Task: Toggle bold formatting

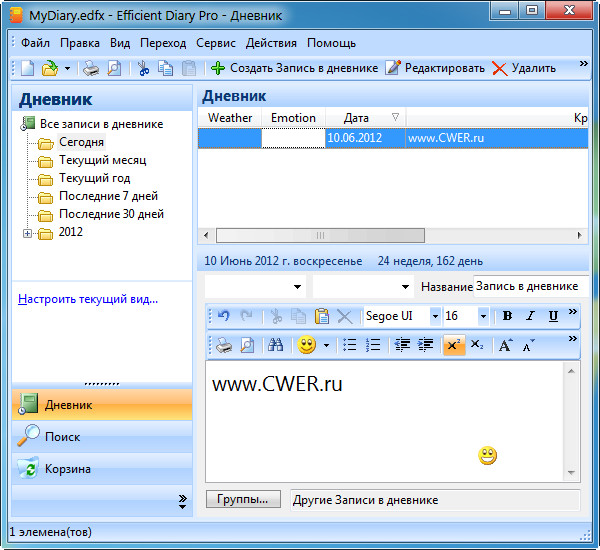Action: (507, 316)
